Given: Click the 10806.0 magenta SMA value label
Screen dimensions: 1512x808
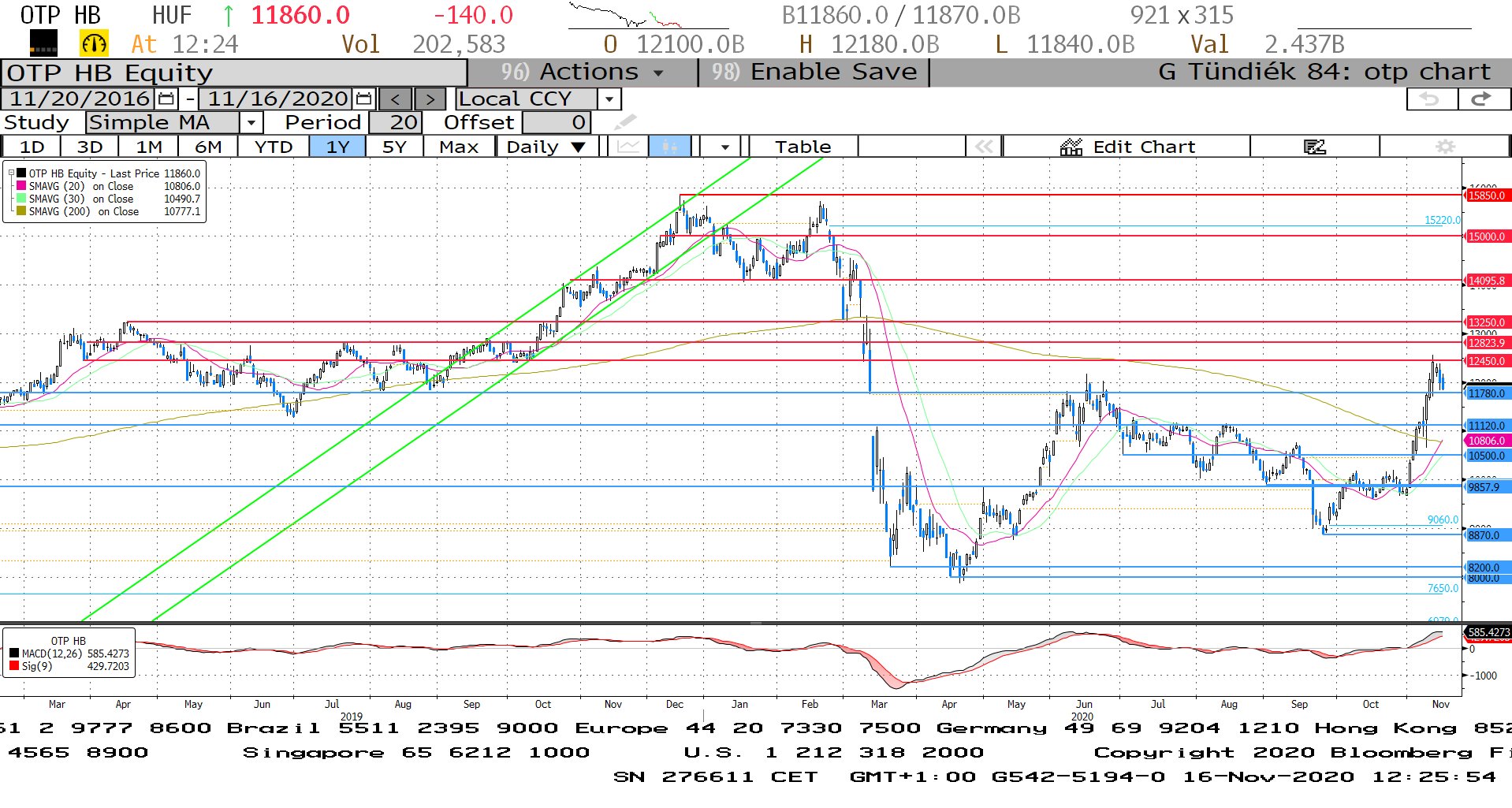Looking at the screenshot, I should 1486,441.
